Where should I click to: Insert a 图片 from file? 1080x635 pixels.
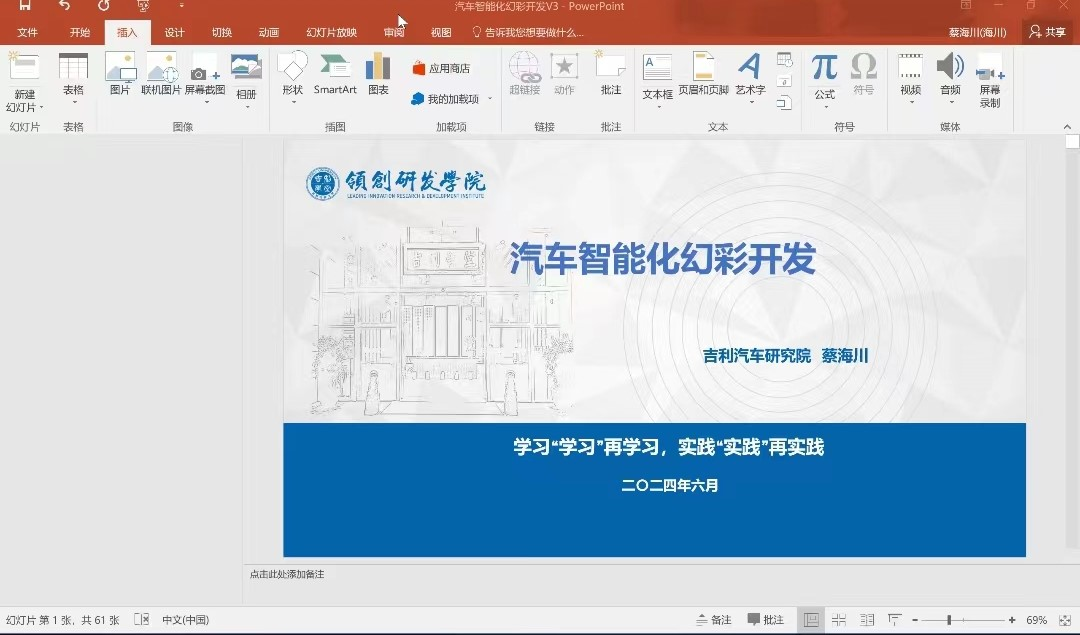click(120, 74)
